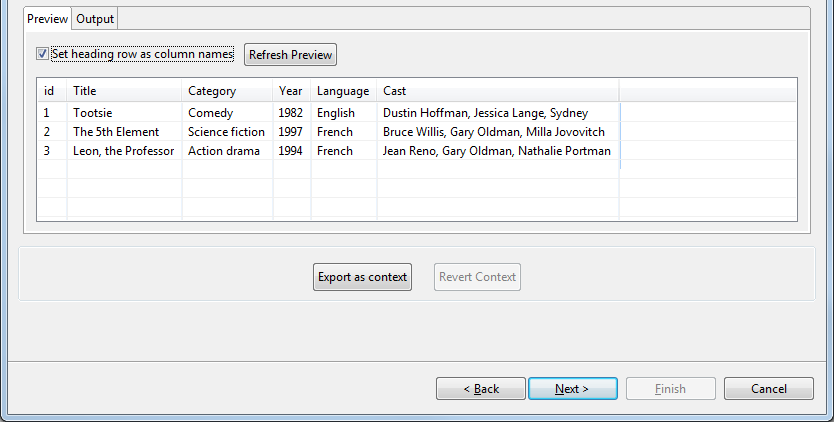The height and width of the screenshot is (422, 834).
Task: Select the Year column header
Action: tap(291, 91)
